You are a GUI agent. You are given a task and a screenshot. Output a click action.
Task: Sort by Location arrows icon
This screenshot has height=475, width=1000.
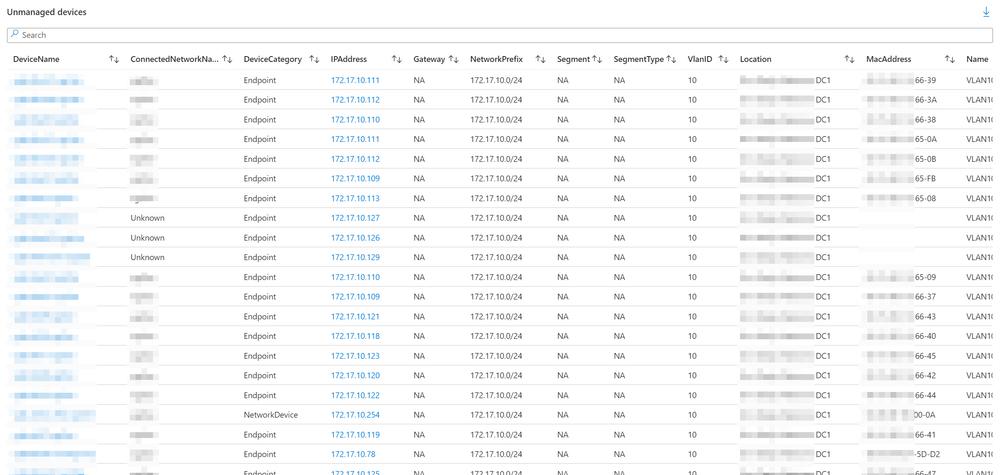849,59
